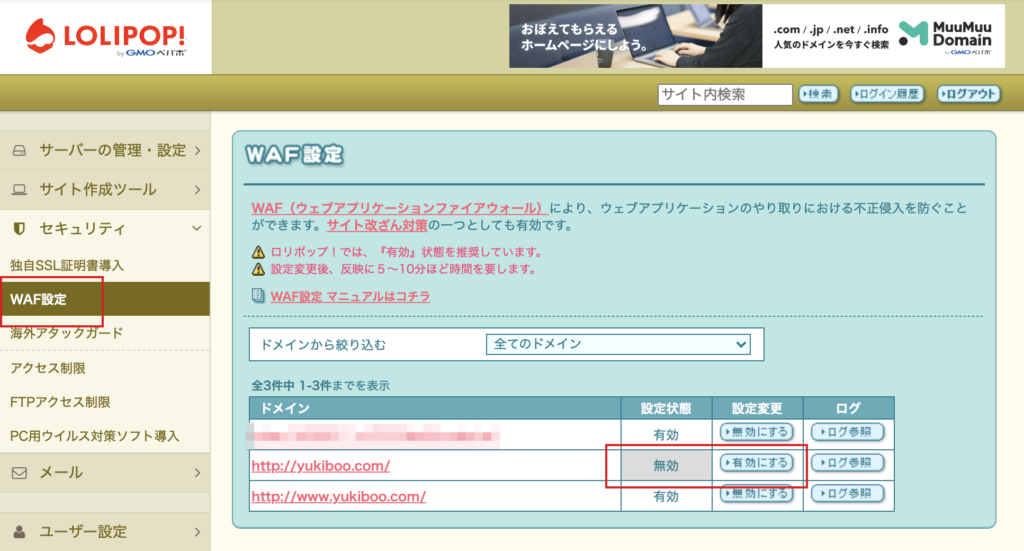The image size is (1024, 551).
Task: Disable WAF for the blurred first domain
Action: 757,432
